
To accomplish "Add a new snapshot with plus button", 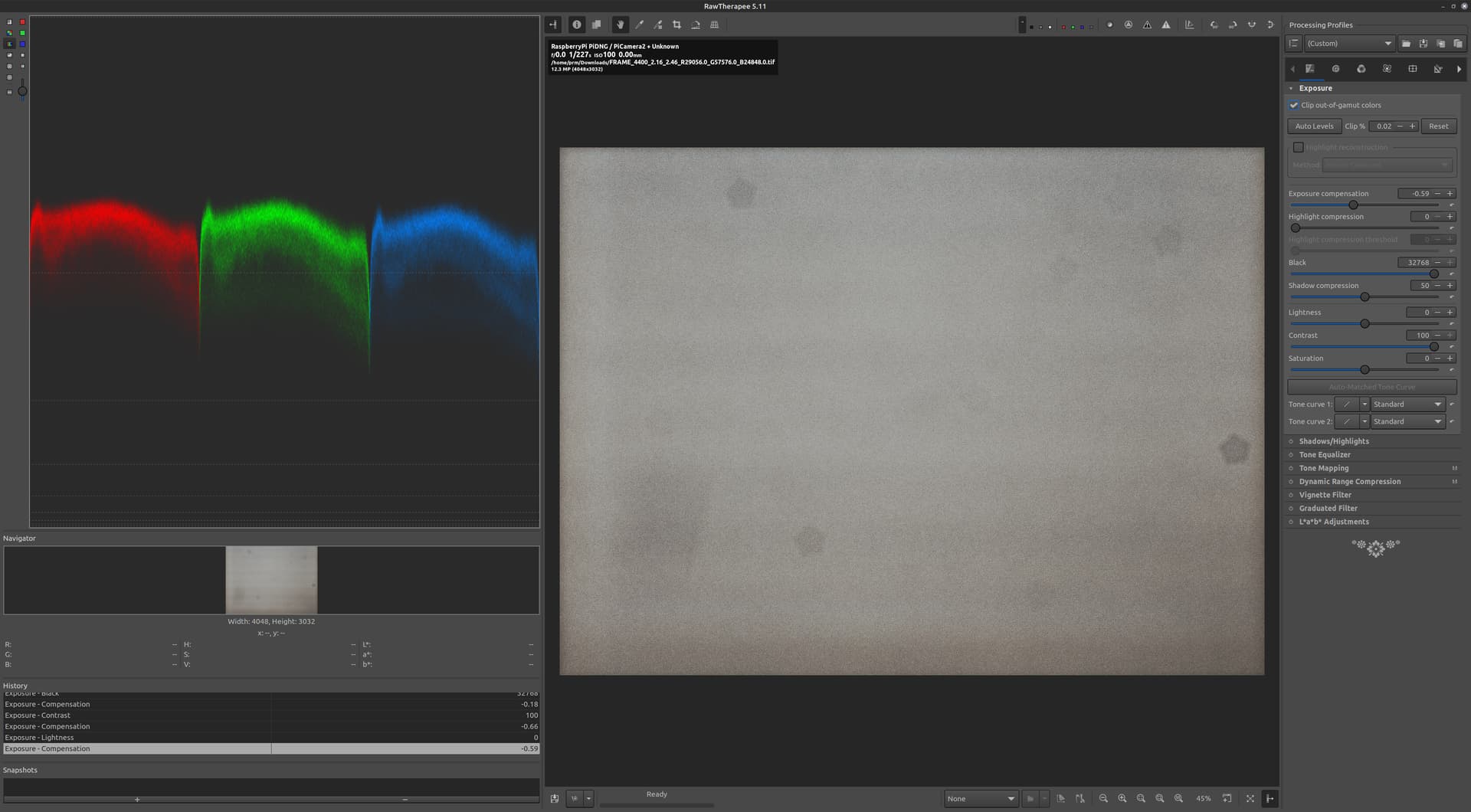I will pyautogui.click(x=137, y=800).
